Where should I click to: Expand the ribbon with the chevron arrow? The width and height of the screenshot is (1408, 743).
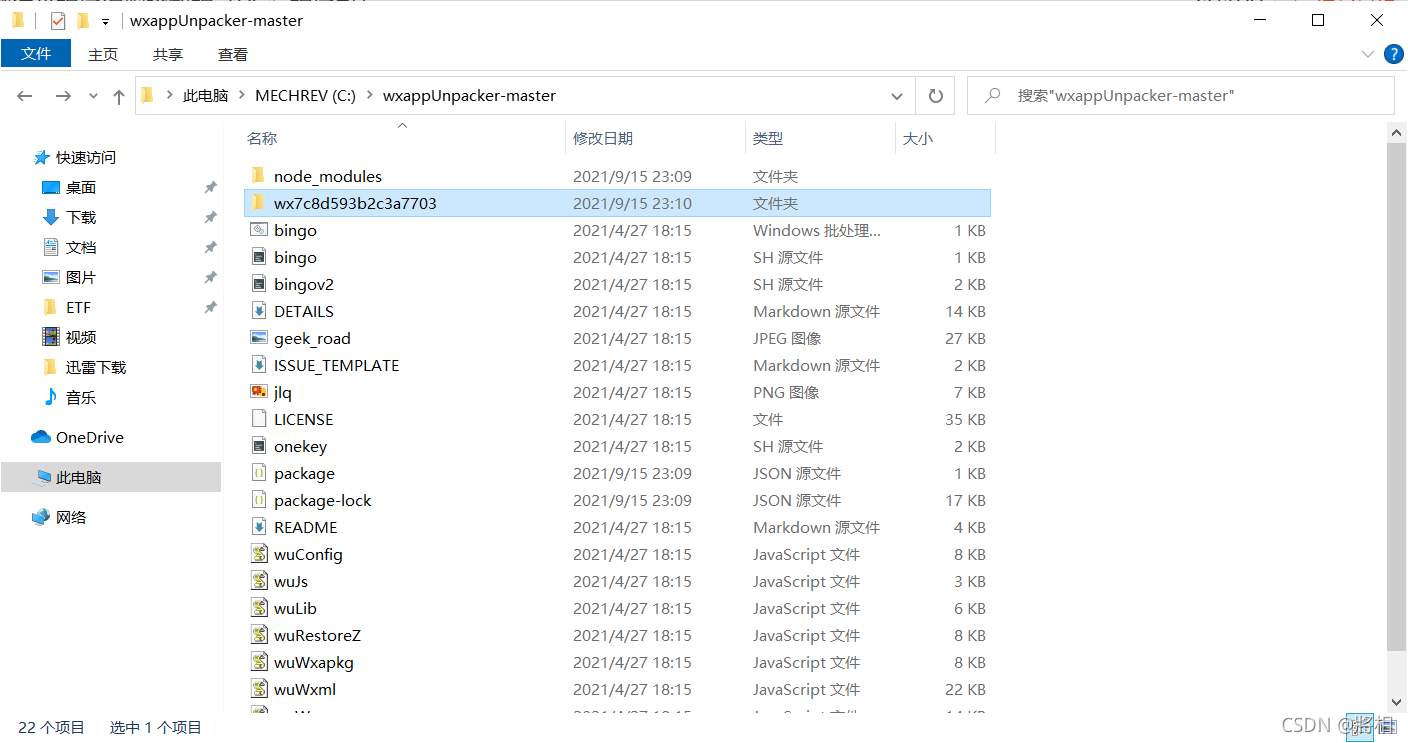click(1367, 55)
